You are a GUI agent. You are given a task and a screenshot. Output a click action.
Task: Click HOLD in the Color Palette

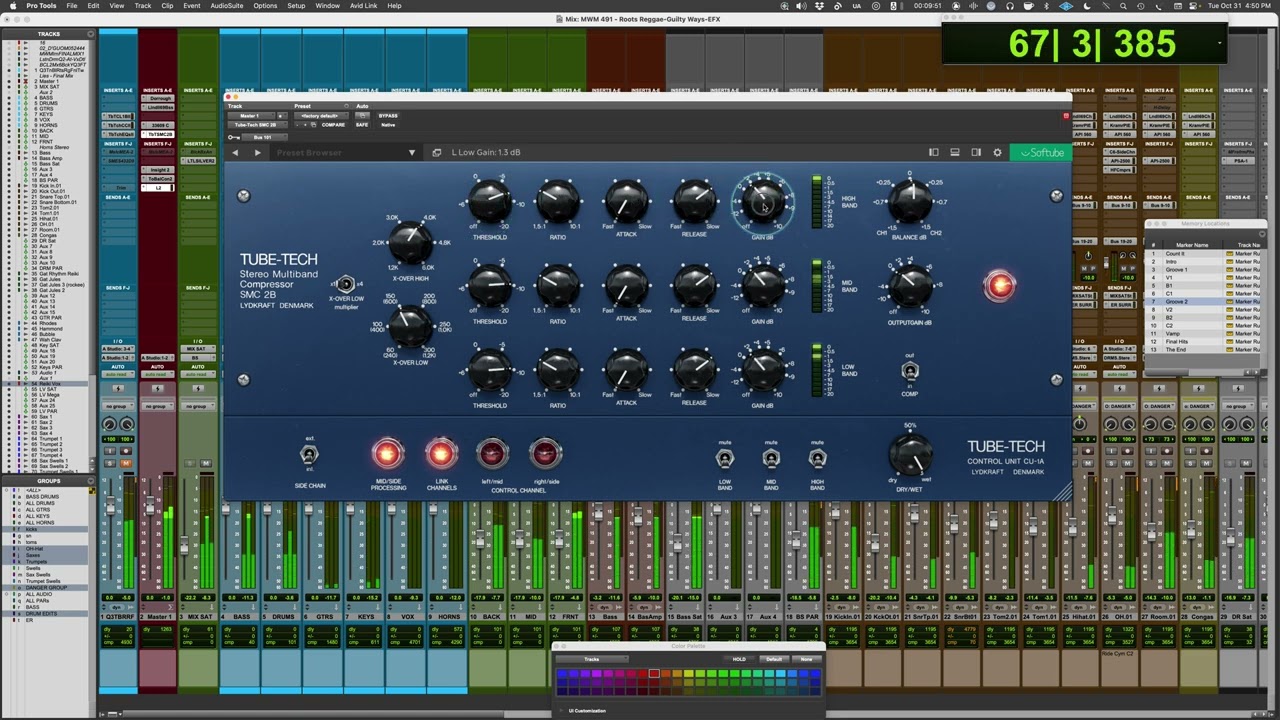(739, 659)
